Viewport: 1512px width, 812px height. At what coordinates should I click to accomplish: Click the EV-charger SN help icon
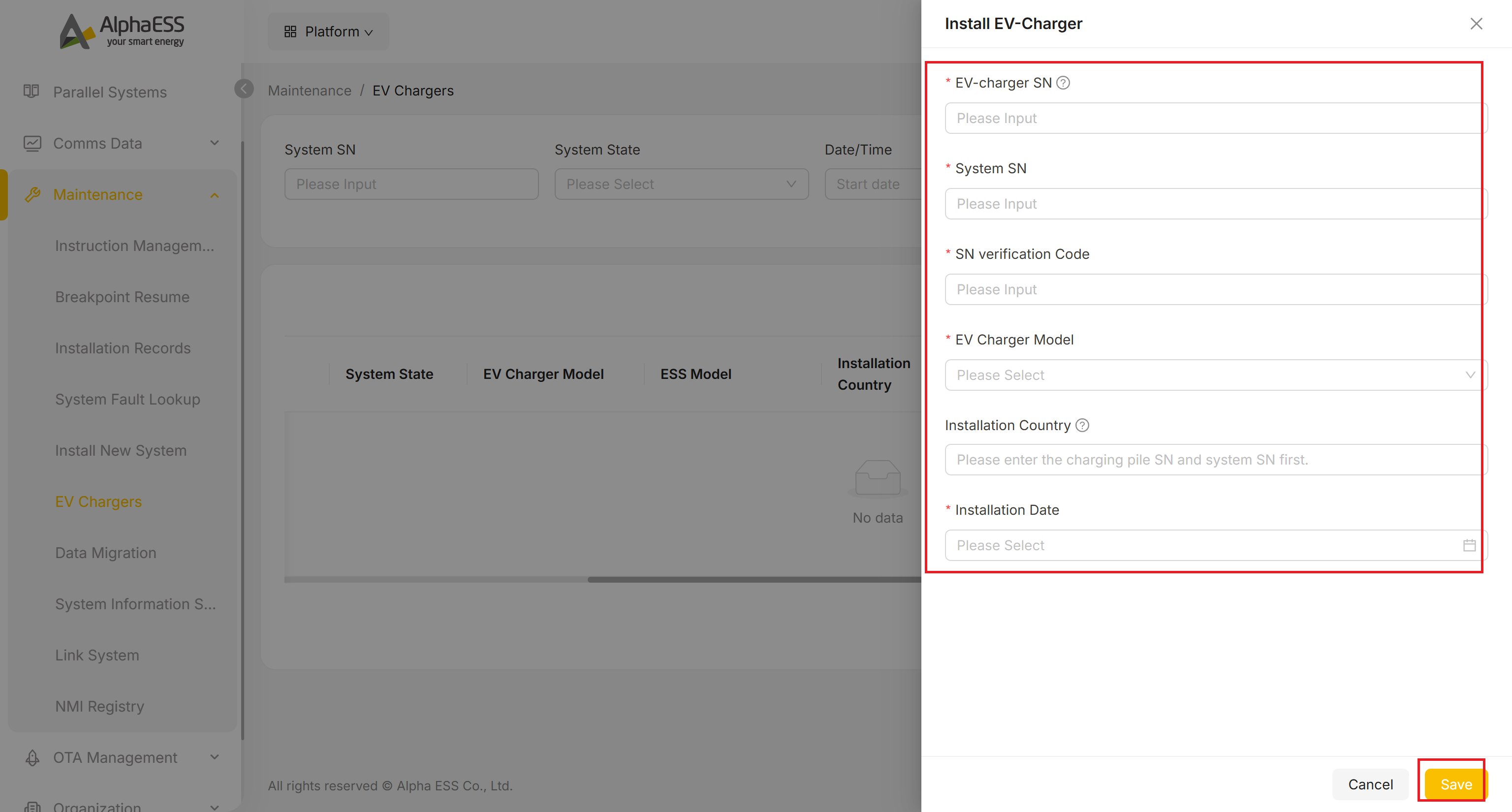[x=1063, y=83]
